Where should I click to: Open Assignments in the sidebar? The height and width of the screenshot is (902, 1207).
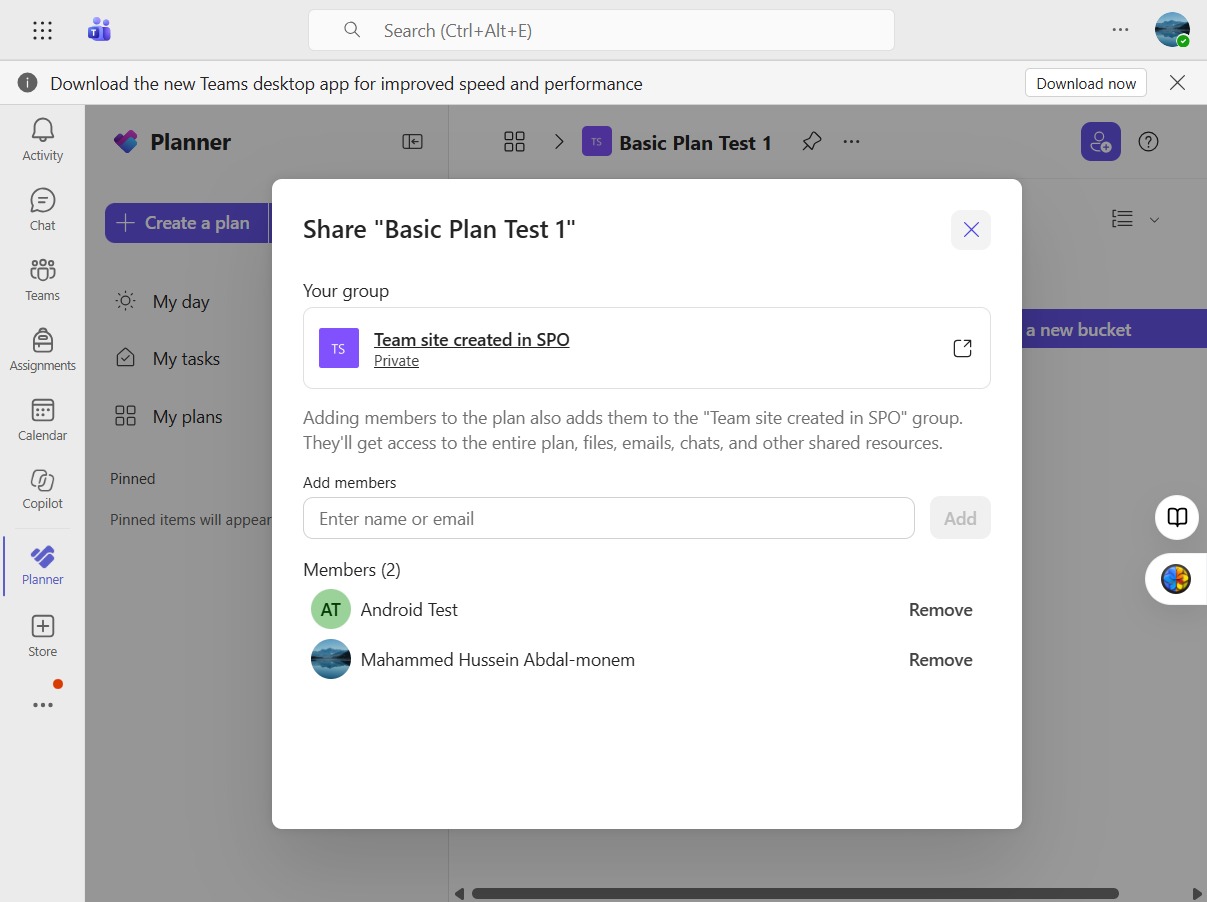point(42,349)
